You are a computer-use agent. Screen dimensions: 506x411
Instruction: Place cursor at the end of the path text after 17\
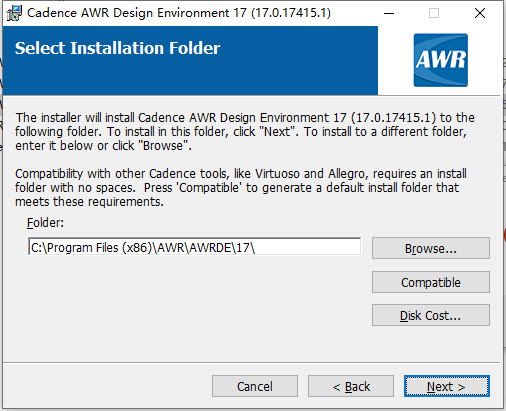[255, 247]
